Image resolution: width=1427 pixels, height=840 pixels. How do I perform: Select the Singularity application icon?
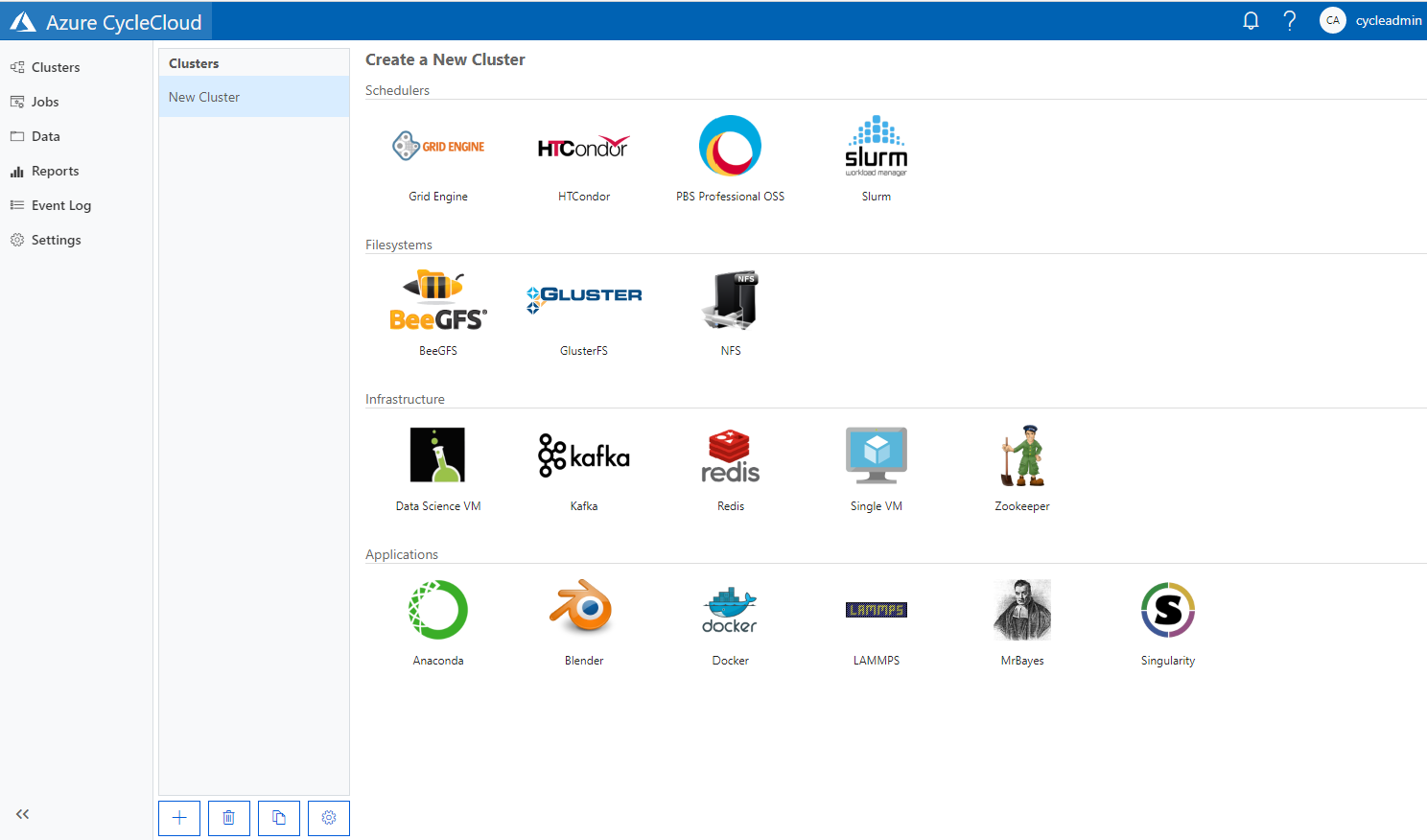[1168, 610]
